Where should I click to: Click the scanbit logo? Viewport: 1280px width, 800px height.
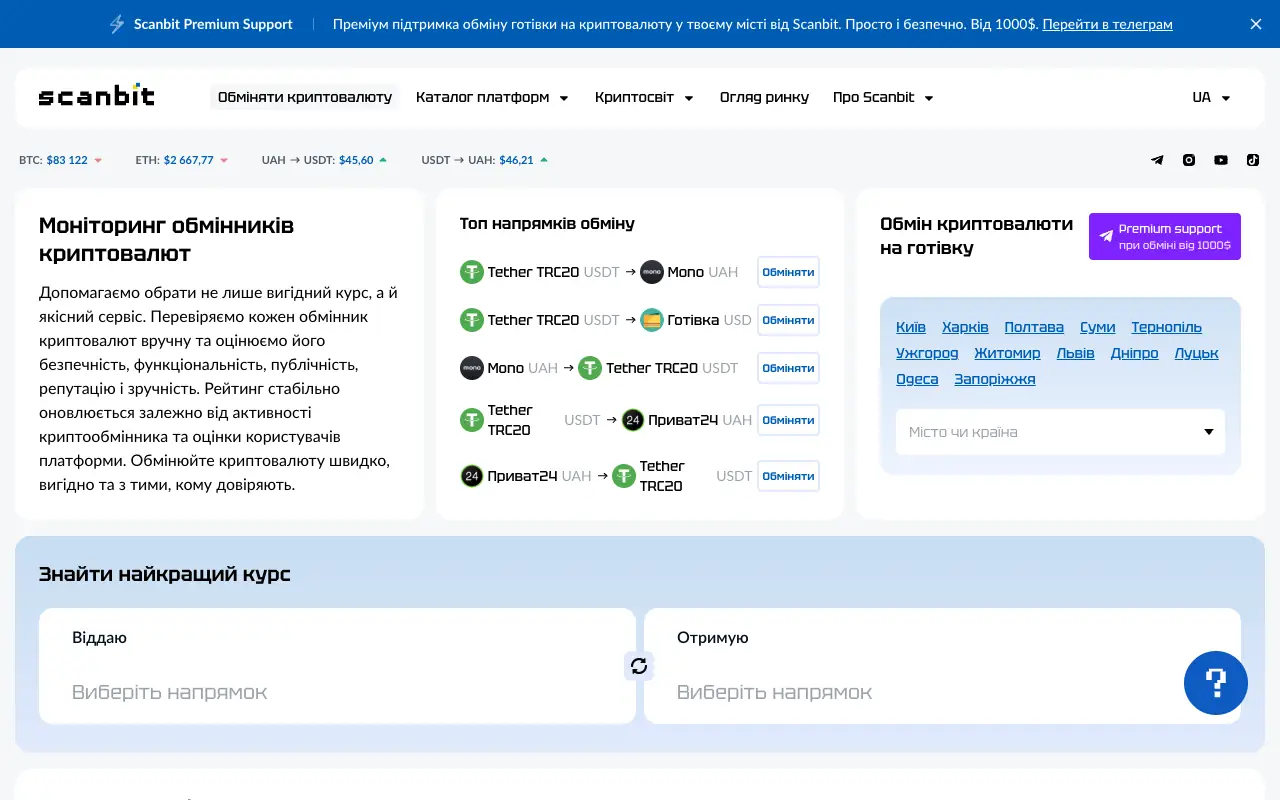(x=97, y=97)
